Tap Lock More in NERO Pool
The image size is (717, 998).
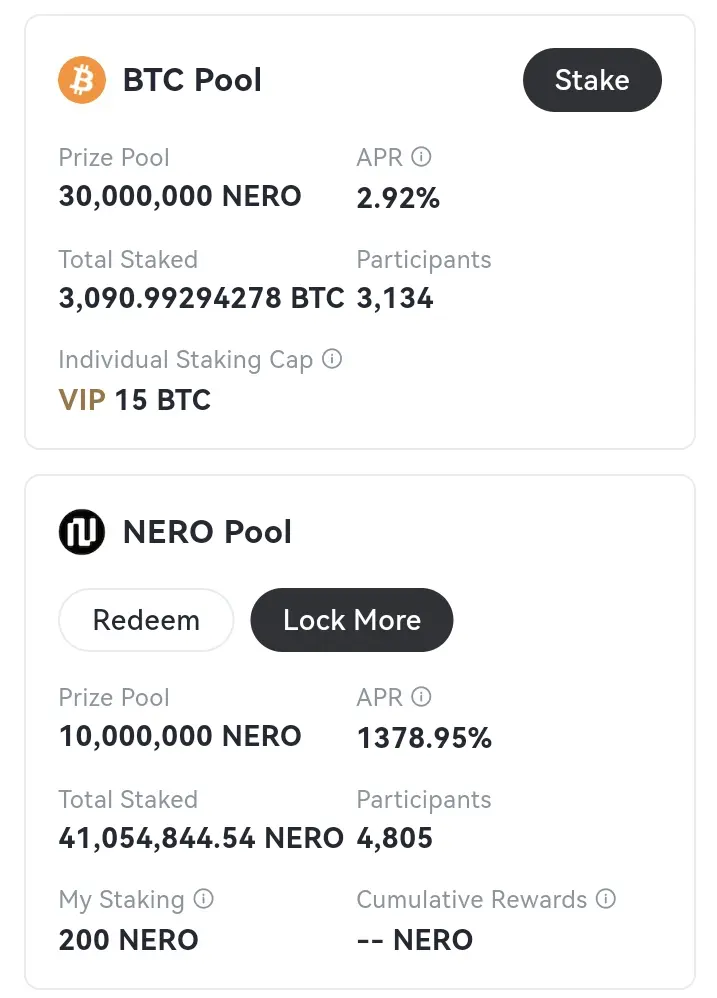(352, 620)
